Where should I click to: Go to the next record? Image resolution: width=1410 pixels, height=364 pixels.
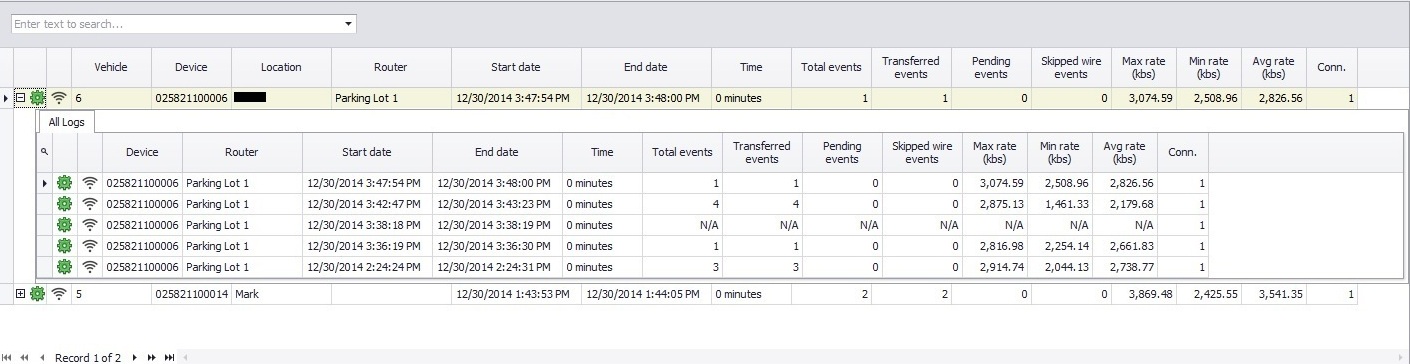pos(134,357)
